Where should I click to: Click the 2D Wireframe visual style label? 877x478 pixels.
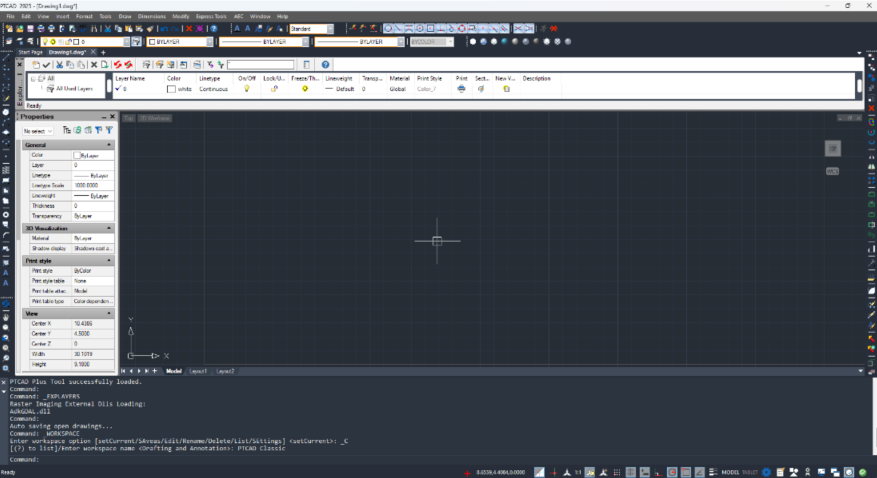click(x=155, y=118)
